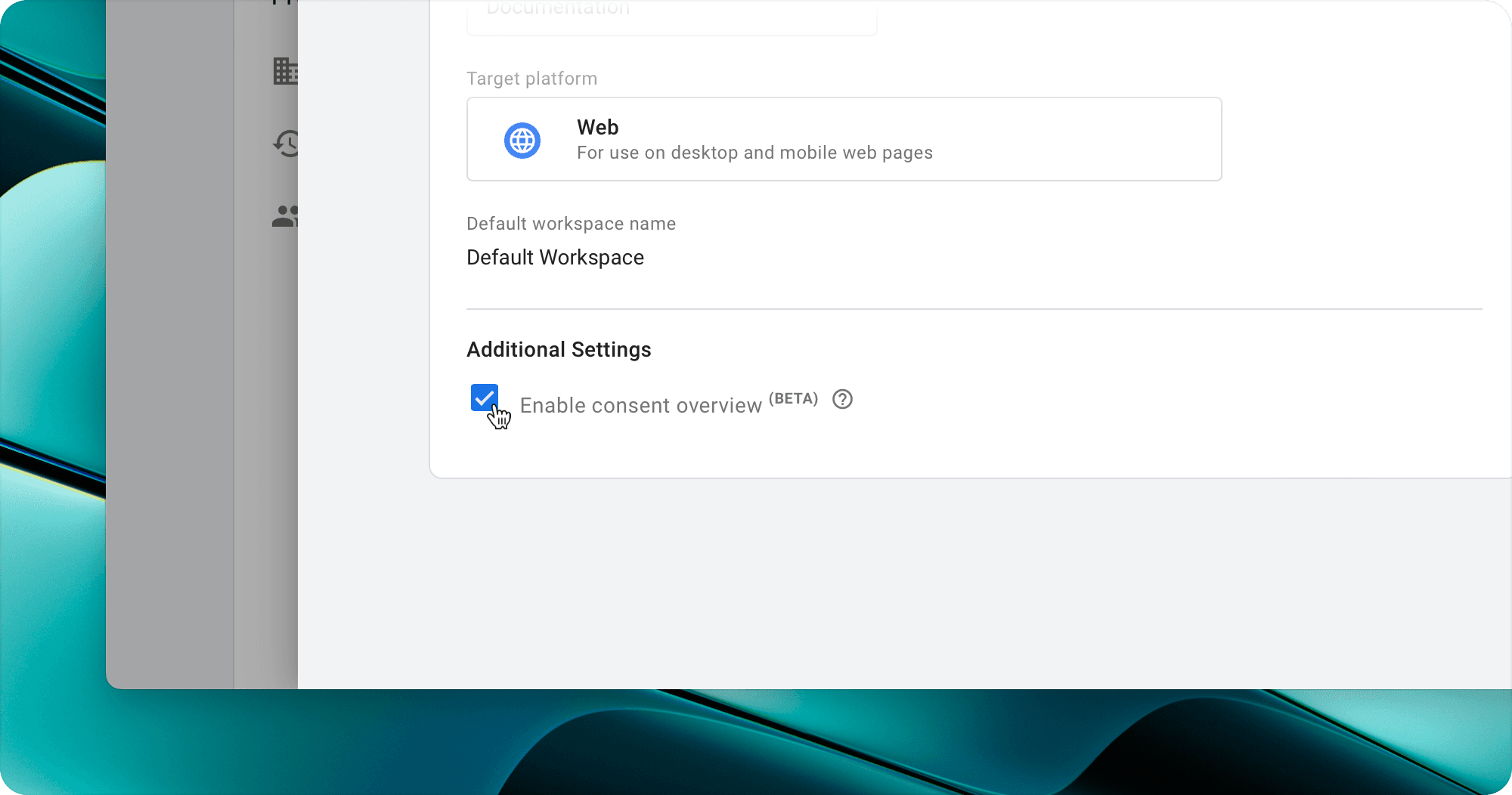Image resolution: width=1512 pixels, height=795 pixels.
Task: Click the Additional Settings section heading
Action: pyautogui.click(x=559, y=350)
